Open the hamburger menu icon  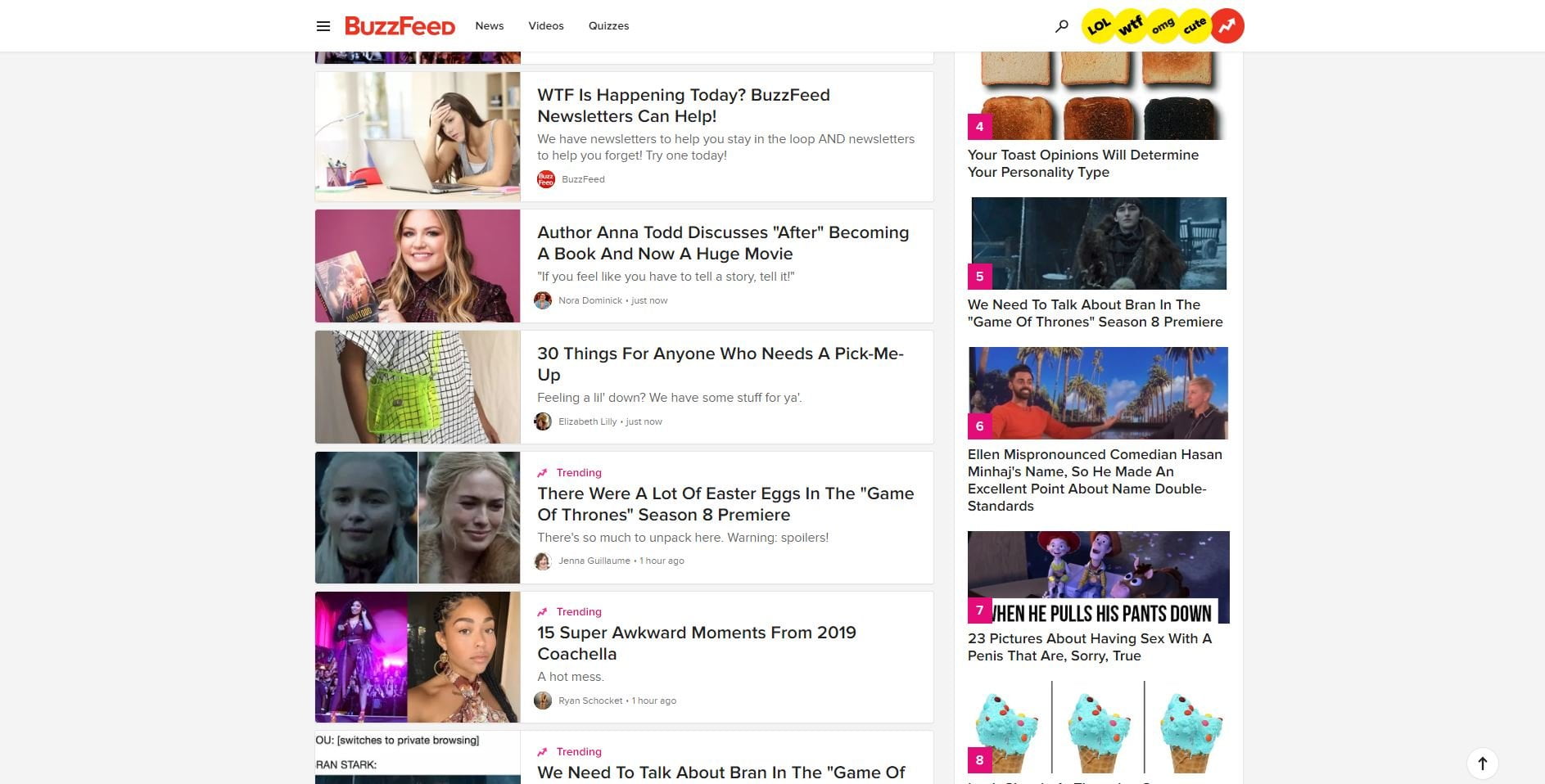point(323,26)
